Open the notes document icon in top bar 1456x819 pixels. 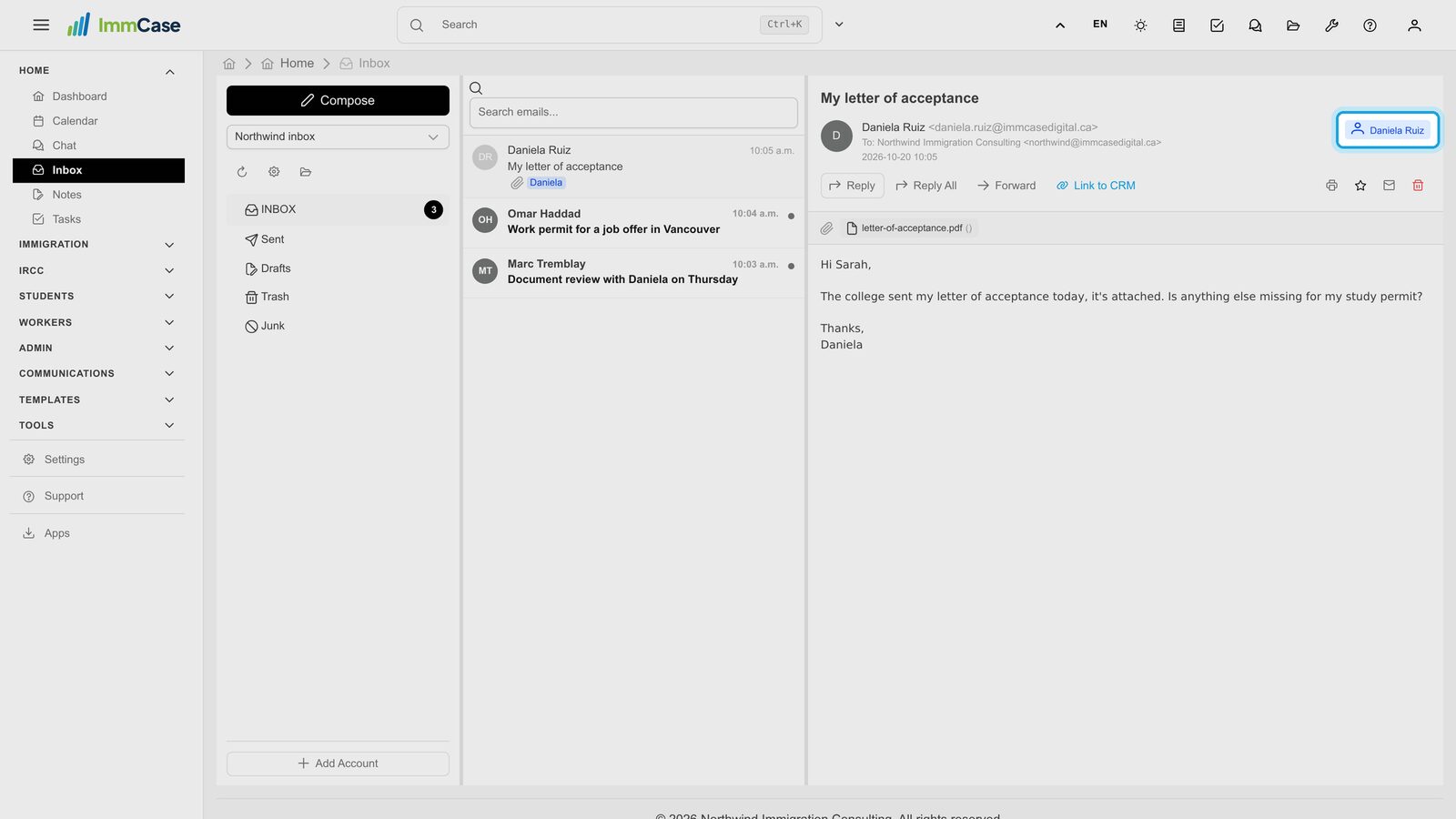point(1178,25)
